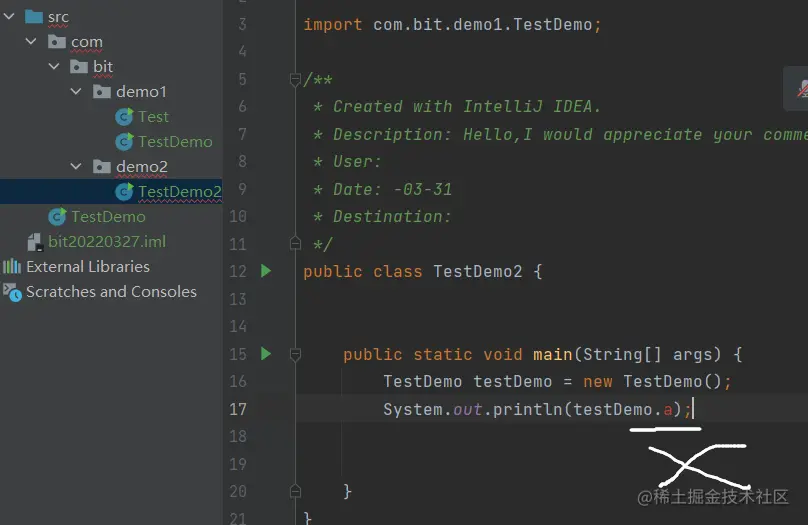Click the class name TestDemo2 in code
The width and height of the screenshot is (808, 525).
(478, 272)
